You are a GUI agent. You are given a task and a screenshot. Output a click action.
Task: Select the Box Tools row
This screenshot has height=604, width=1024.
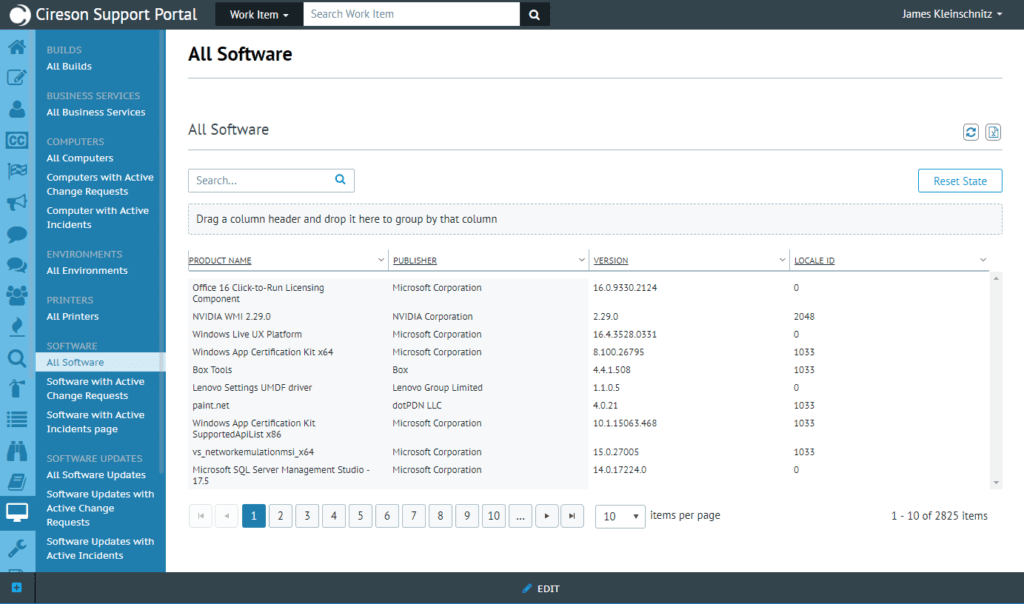tap(589, 370)
